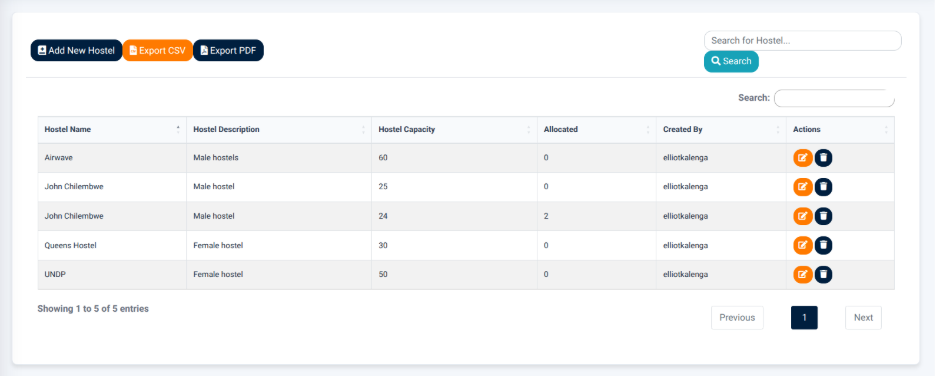
Task: Delete John Chilembwe hostel with capacity 24
Action: pyautogui.click(x=823, y=216)
